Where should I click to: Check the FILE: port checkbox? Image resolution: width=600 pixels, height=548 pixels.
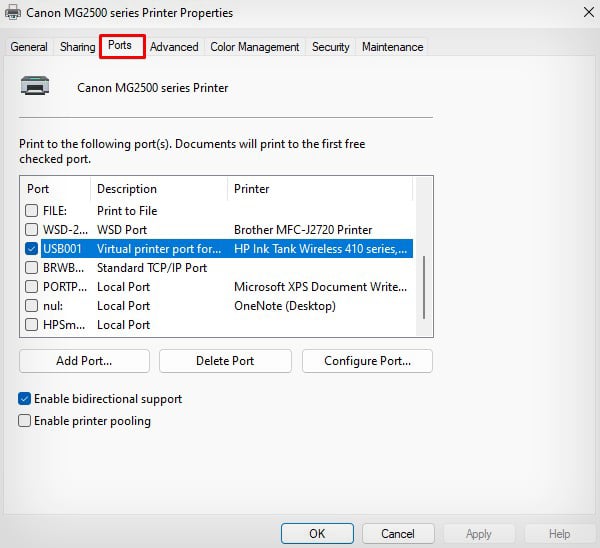(x=31, y=210)
